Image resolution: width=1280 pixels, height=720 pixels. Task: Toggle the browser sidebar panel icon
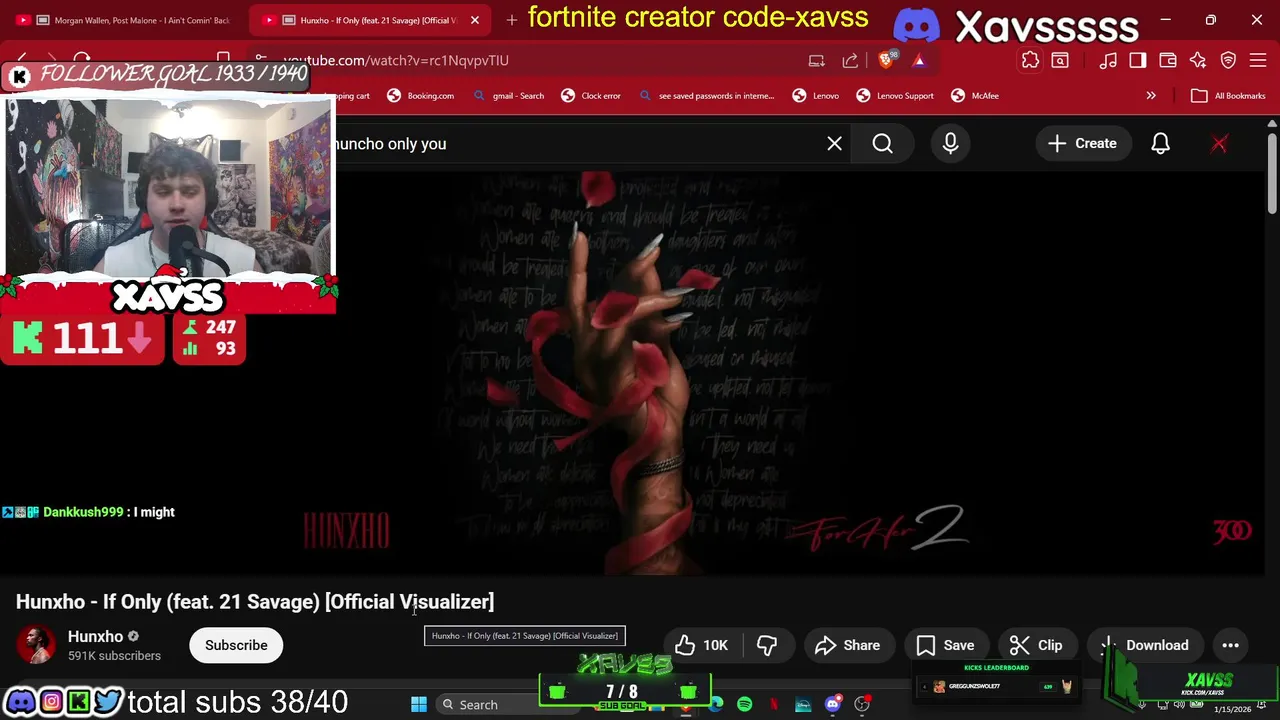coord(1138,61)
